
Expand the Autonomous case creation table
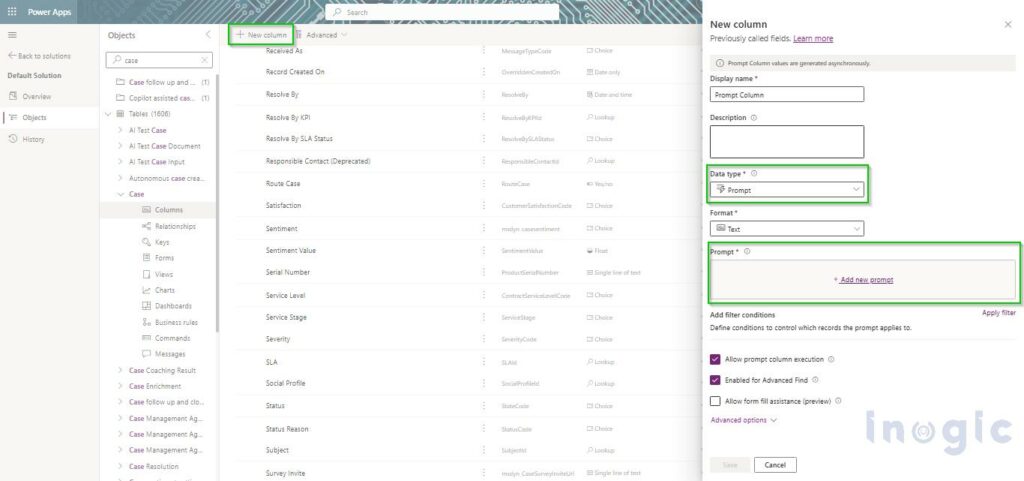pyautogui.click(x=120, y=178)
